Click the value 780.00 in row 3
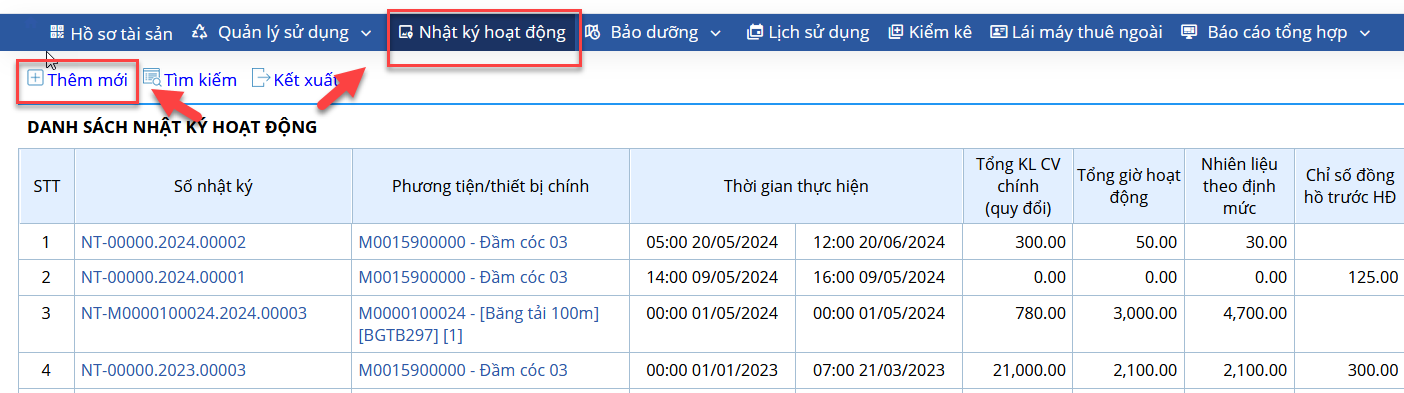The width and height of the screenshot is (1404, 393). click(x=1041, y=313)
